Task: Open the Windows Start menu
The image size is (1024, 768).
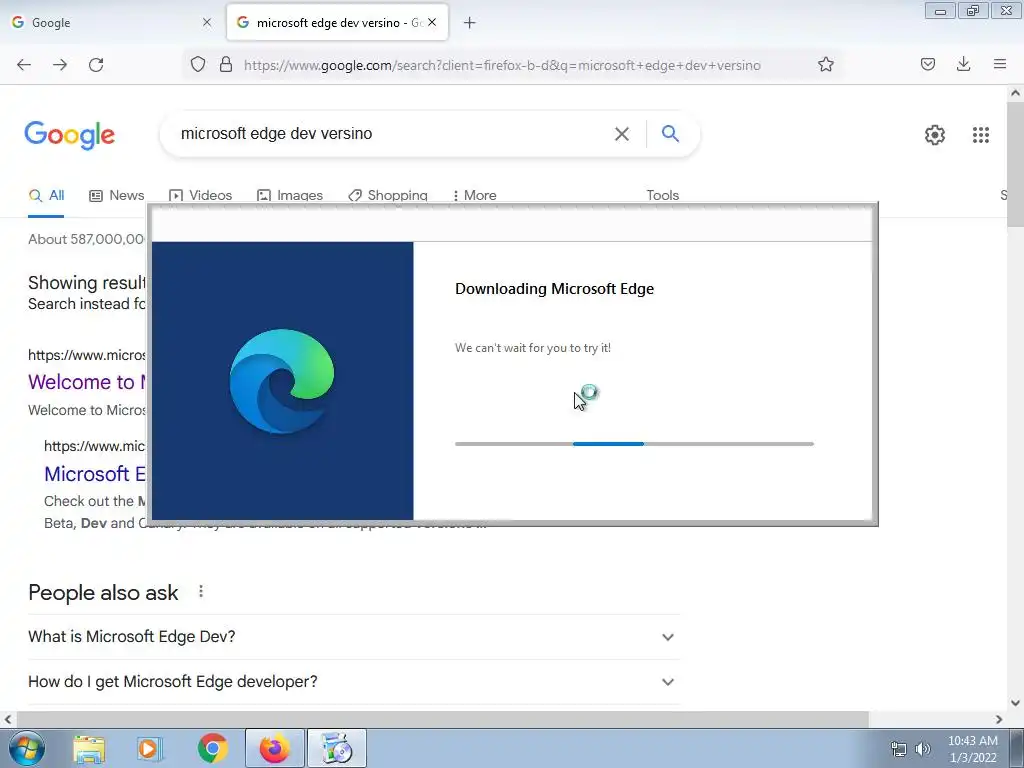Action: coord(26,748)
